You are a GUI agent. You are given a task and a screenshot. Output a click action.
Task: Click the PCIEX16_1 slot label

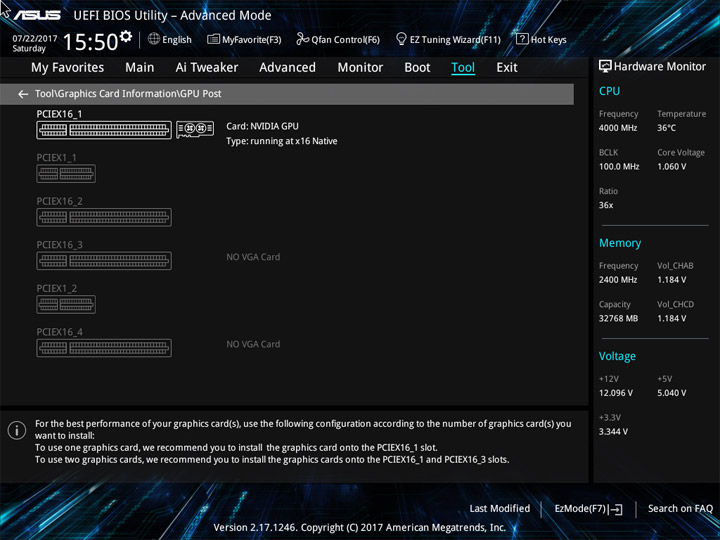tap(59, 114)
